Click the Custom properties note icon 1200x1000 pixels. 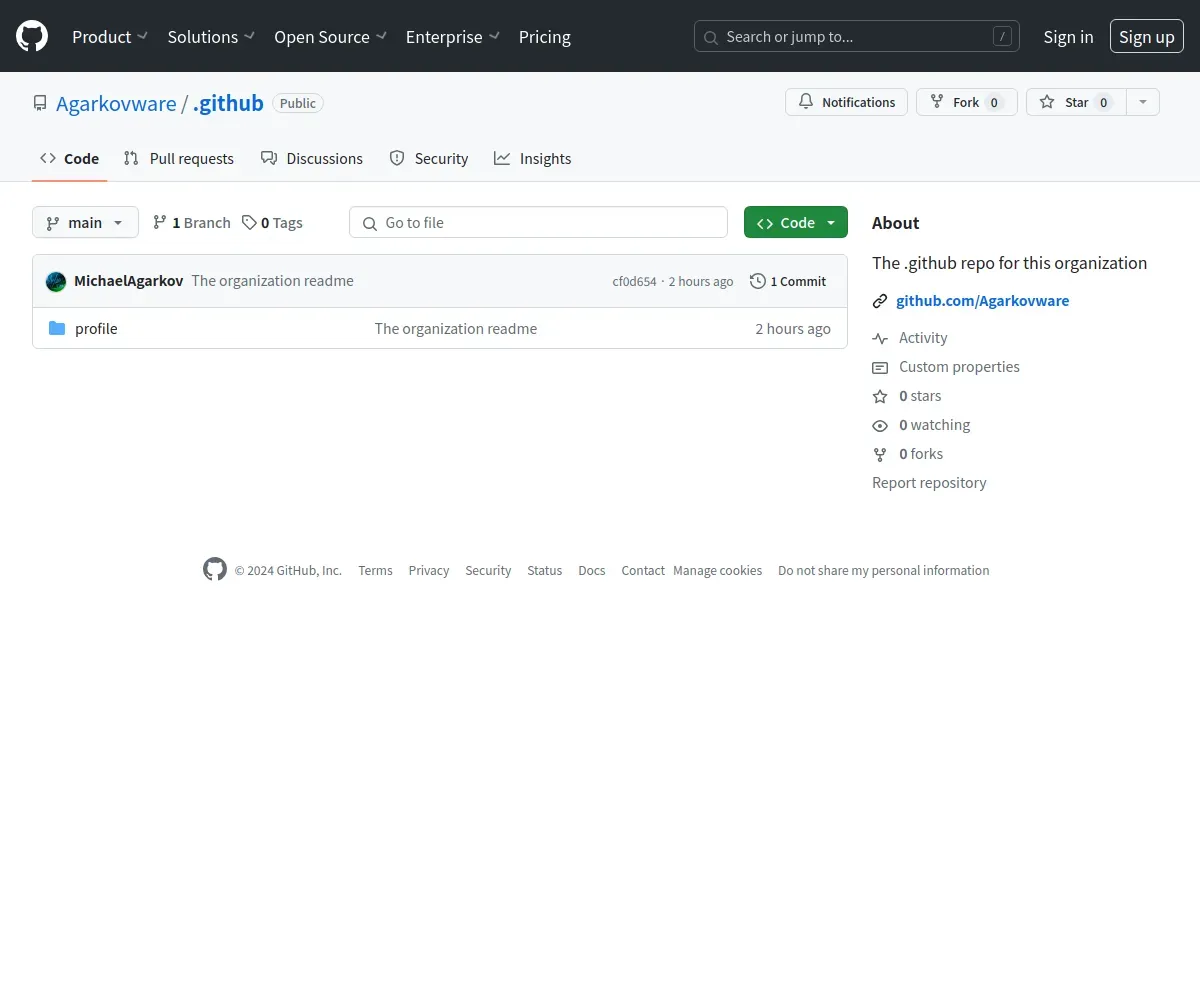[880, 367]
